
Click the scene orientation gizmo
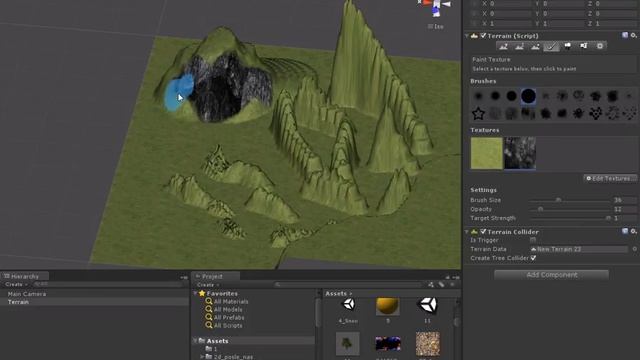pyautogui.click(x=435, y=8)
